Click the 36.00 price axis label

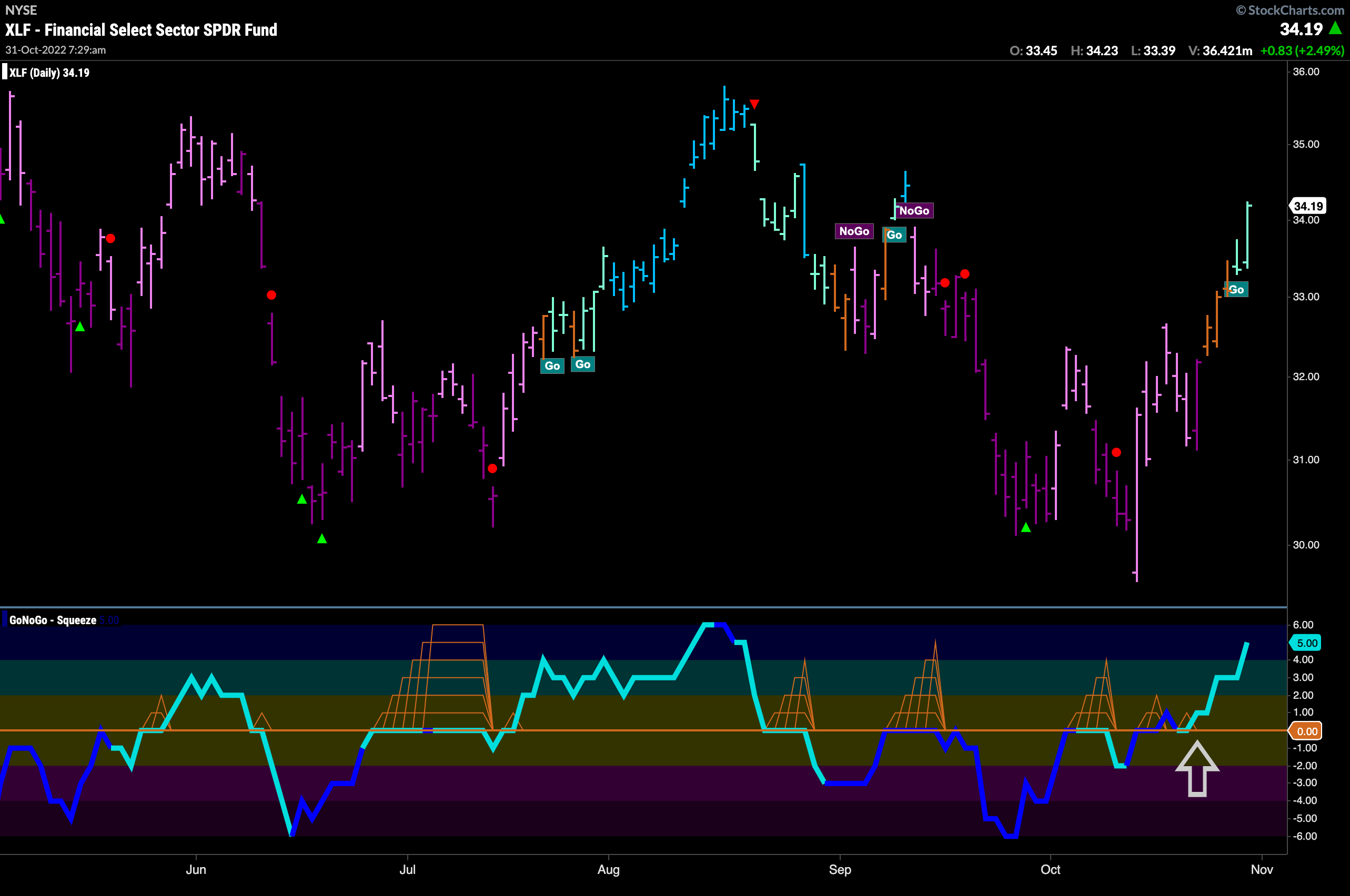[1306, 72]
